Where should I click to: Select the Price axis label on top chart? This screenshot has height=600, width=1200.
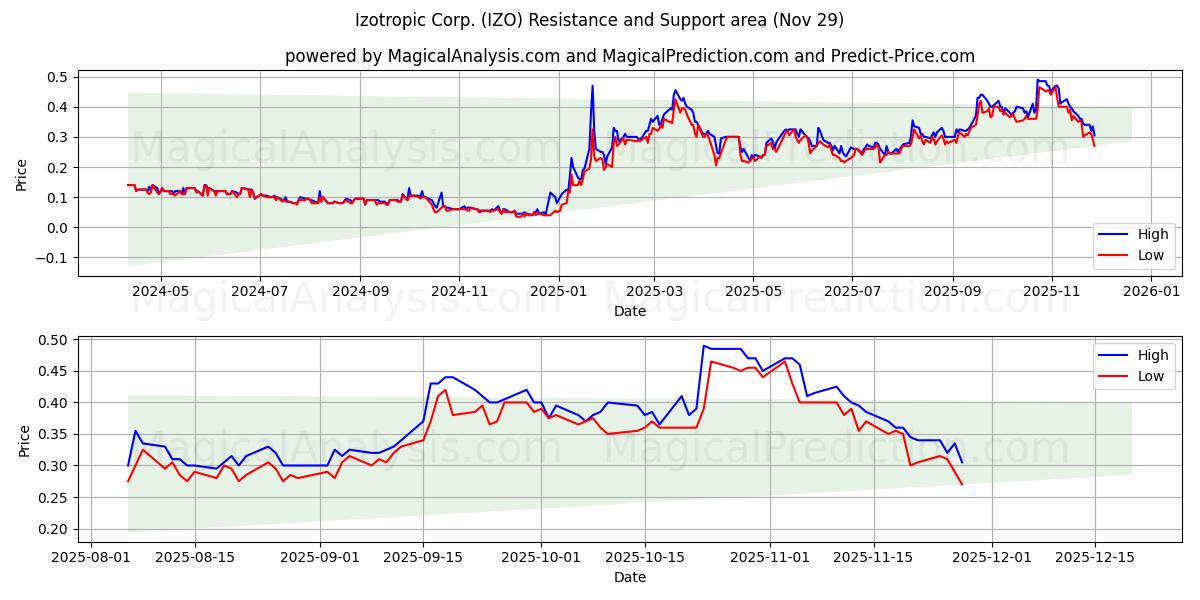tap(22, 171)
